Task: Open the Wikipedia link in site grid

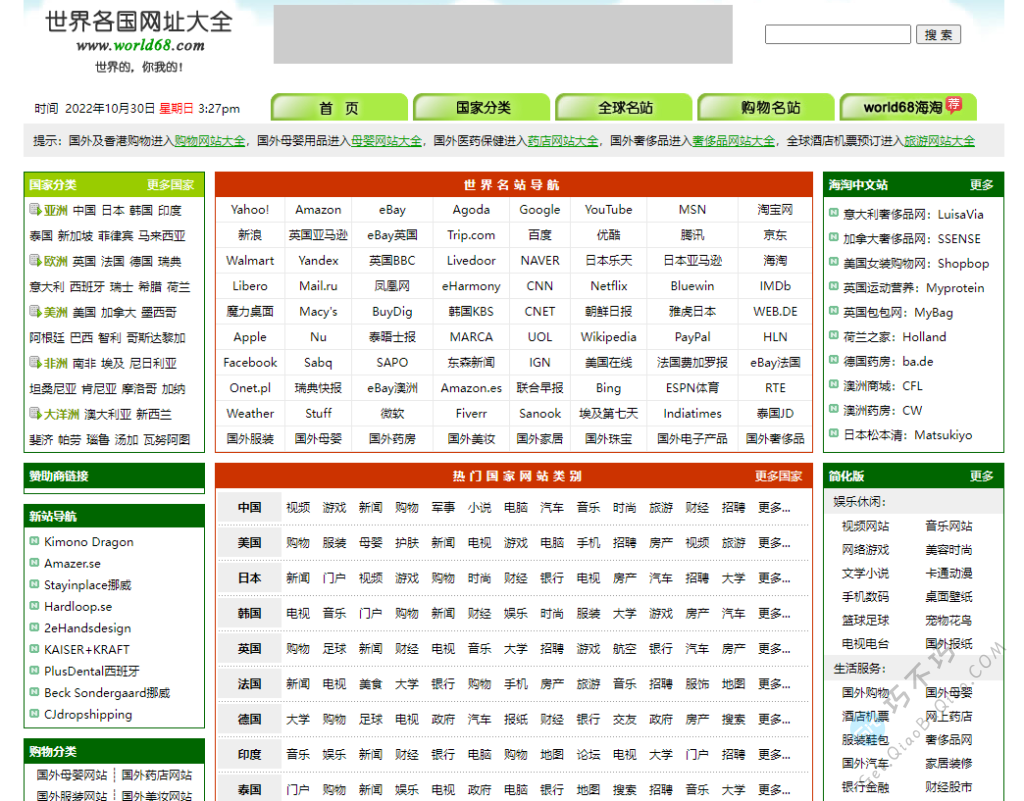Action: tap(608, 337)
